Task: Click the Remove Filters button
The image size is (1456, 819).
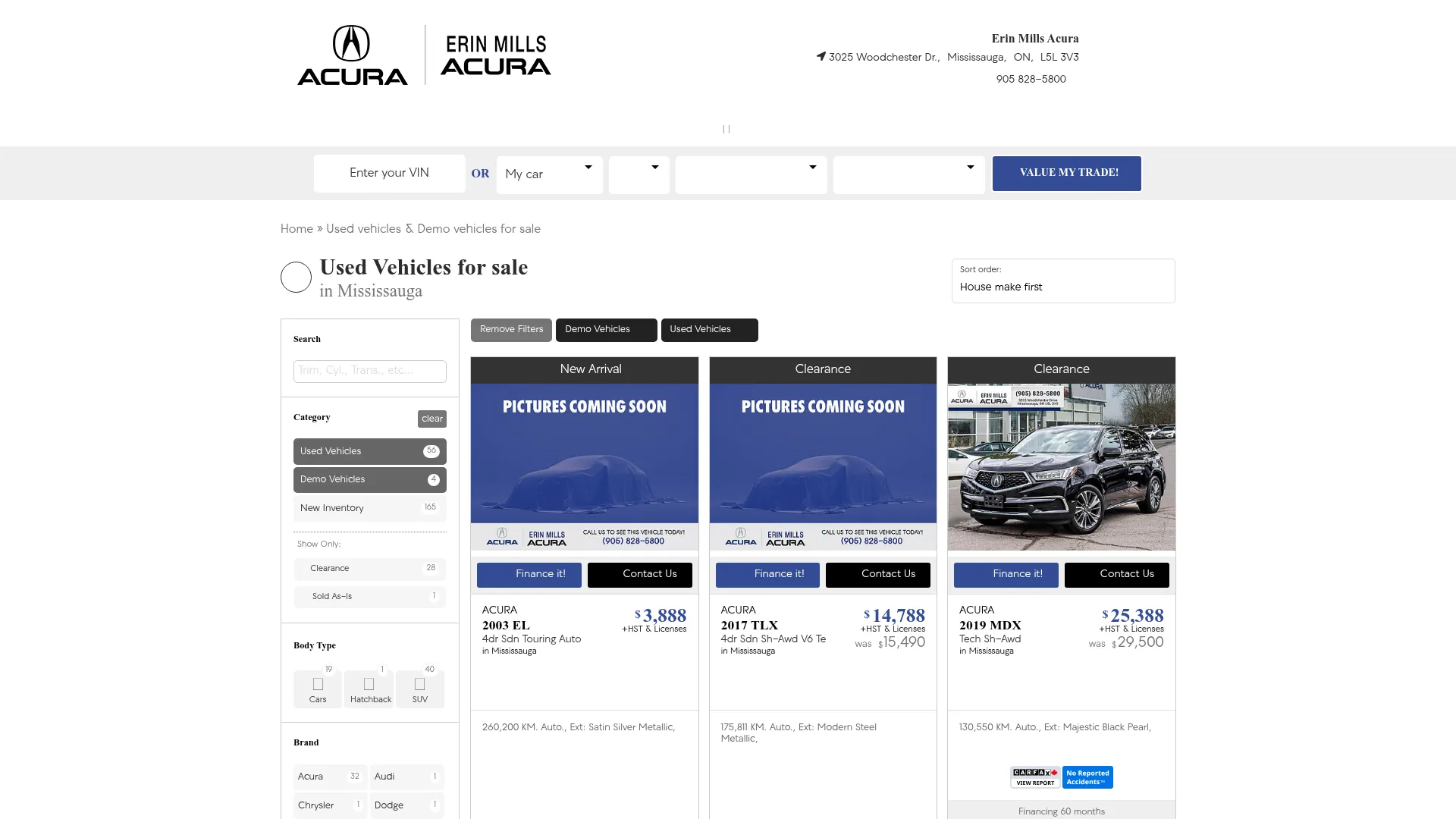Action: (x=511, y=330)
